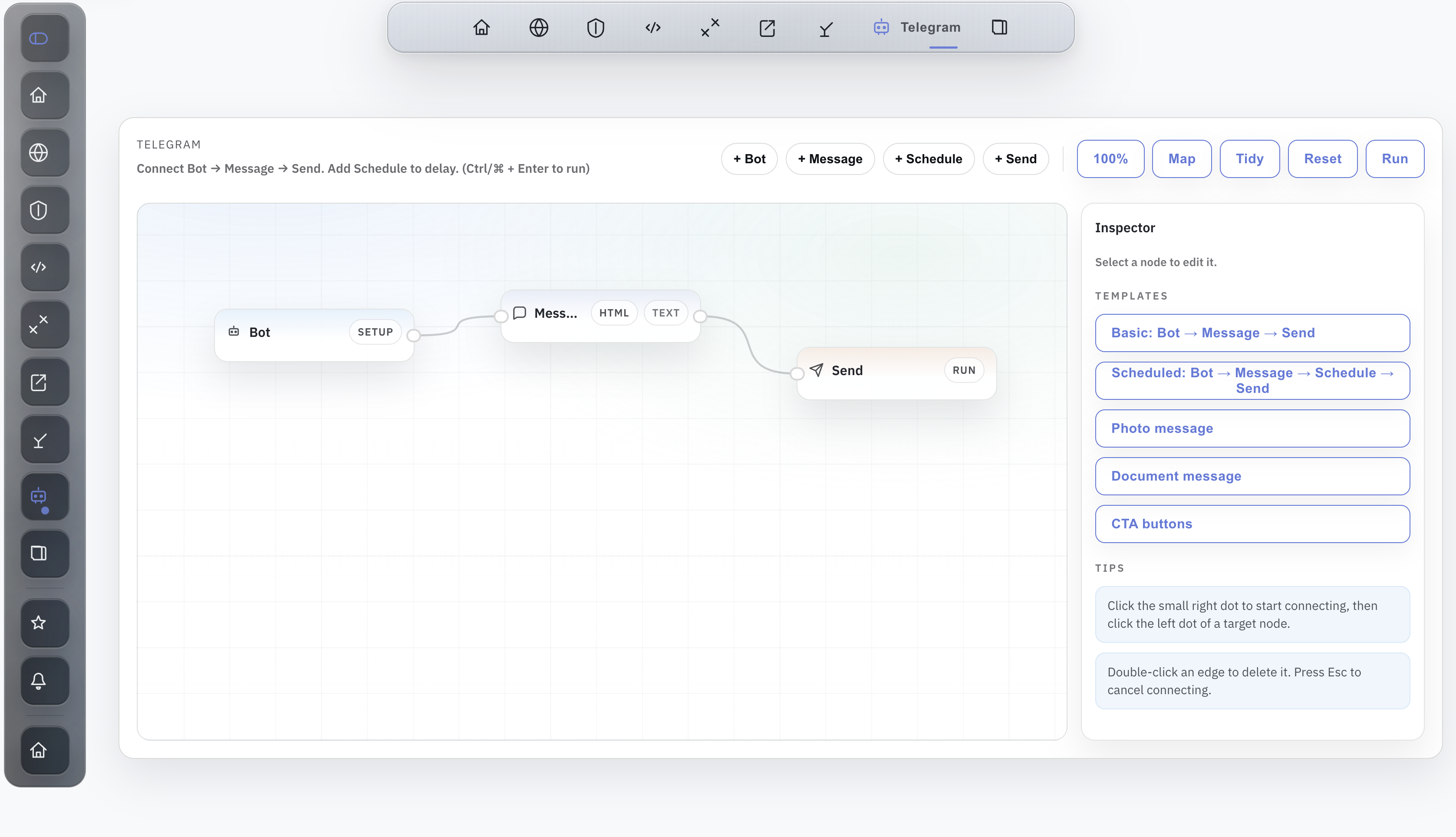Toggle HTML format on the Message node
The height and width of the screenshot is (837, 1456).
coord(614,313)
